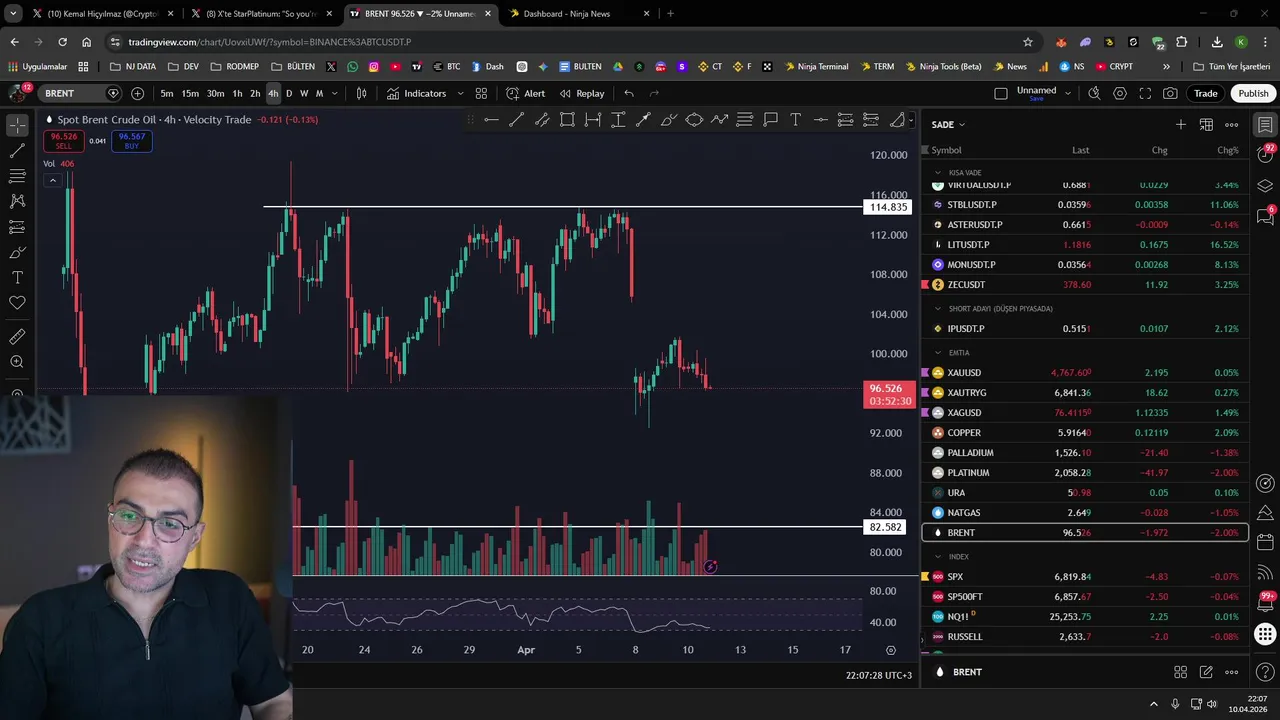Click the heart favorites icon in left sidebar

point(17,302)
